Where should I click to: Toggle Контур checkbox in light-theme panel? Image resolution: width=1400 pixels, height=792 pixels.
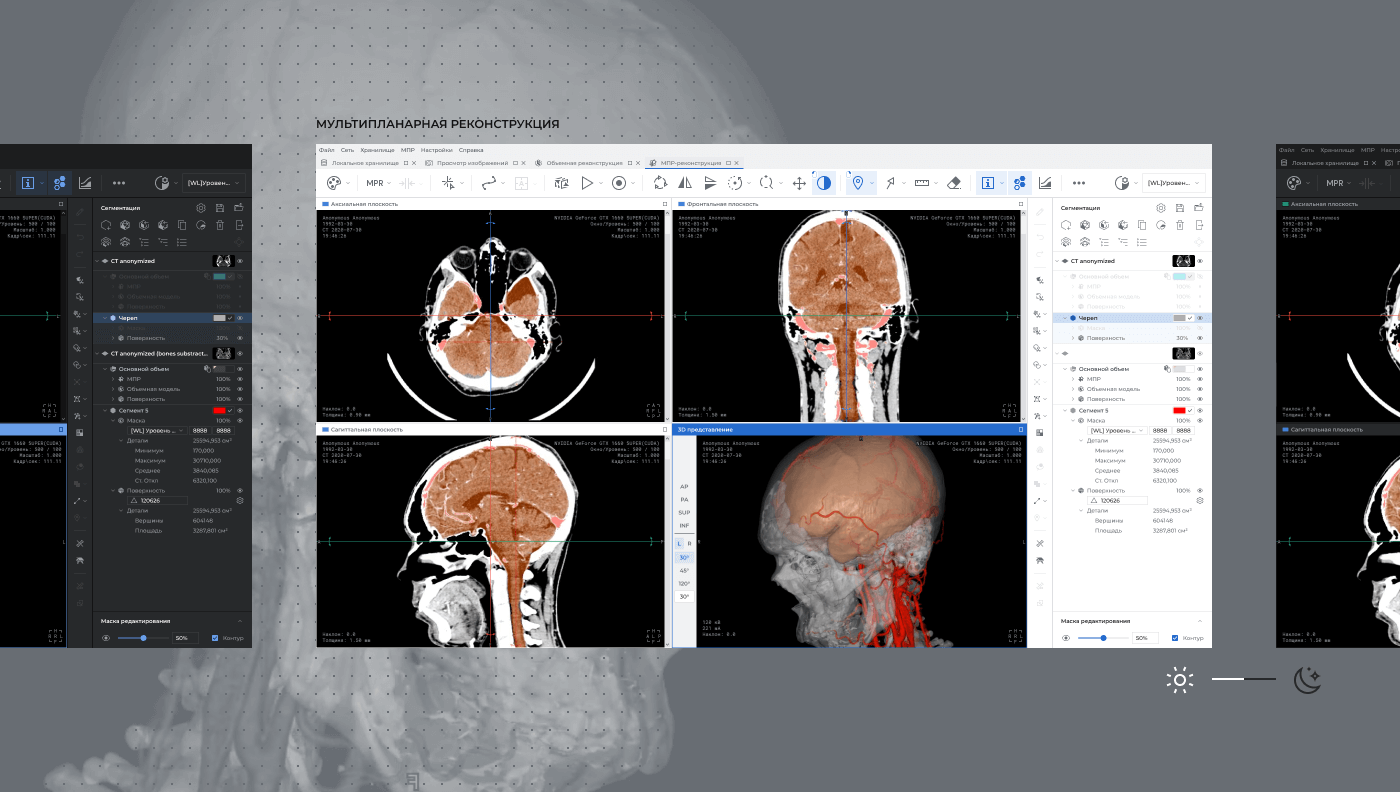tap(1174, 638)
